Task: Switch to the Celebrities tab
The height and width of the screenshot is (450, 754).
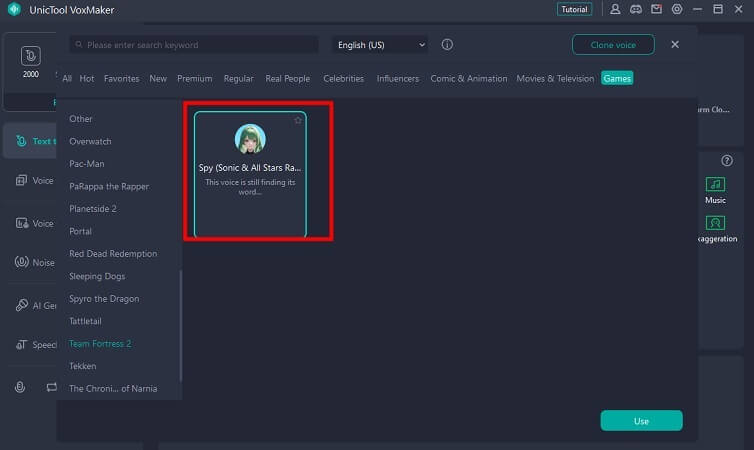Action: point(344,78)
